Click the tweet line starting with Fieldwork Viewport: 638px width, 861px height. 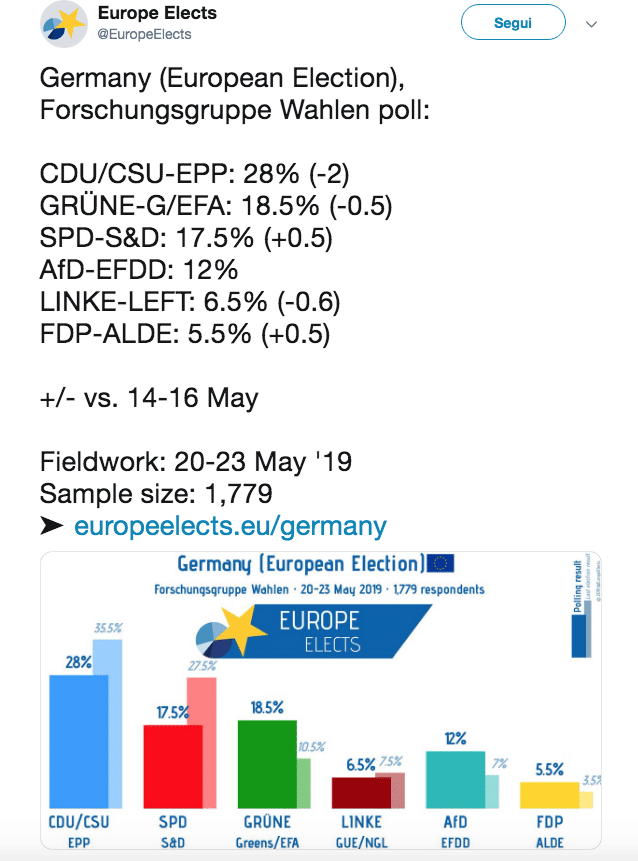pyautogui.click(x=195, y=463)
